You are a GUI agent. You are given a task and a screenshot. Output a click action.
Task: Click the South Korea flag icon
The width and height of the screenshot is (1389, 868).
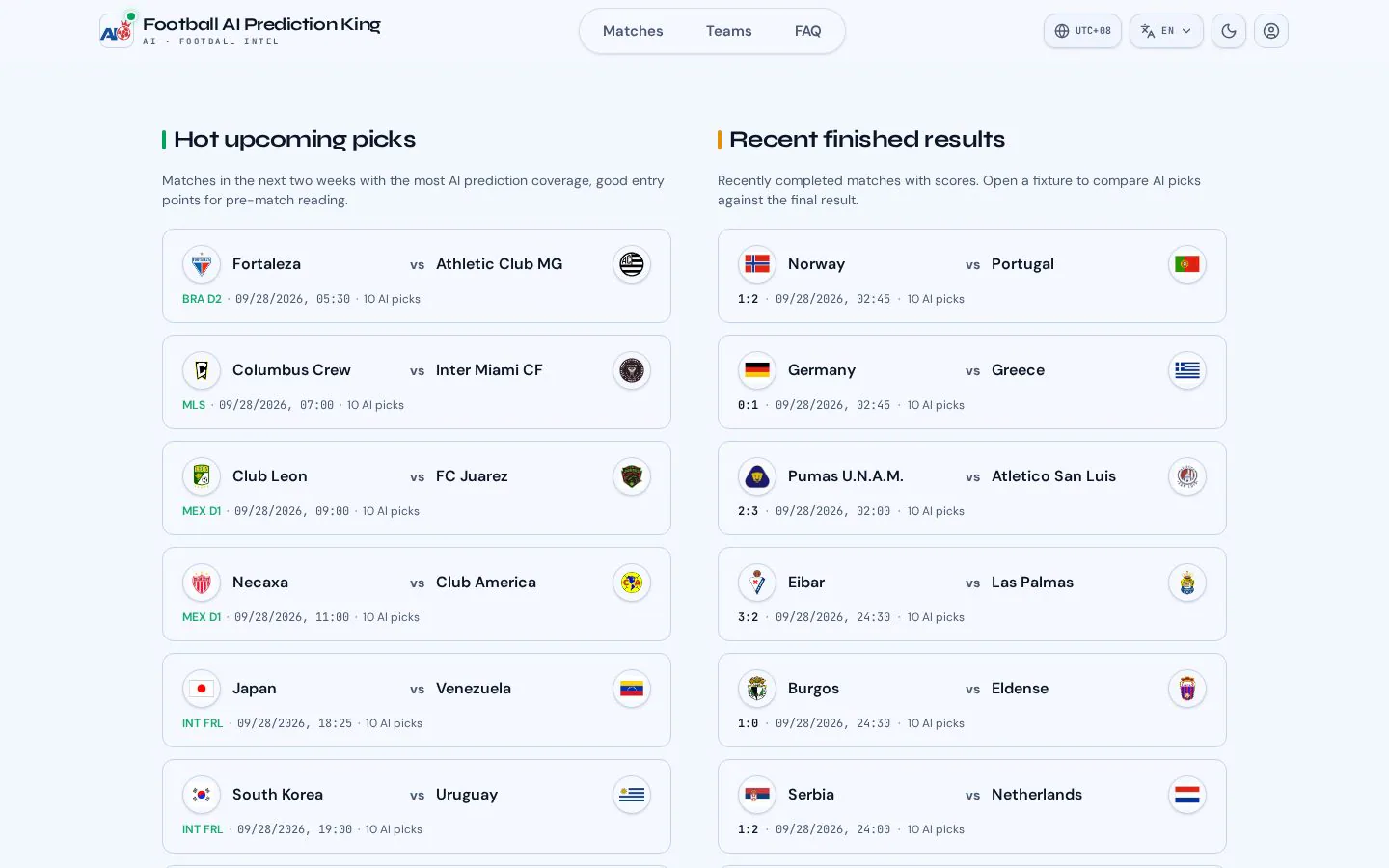pyautogui.click(x=202, y=795)
